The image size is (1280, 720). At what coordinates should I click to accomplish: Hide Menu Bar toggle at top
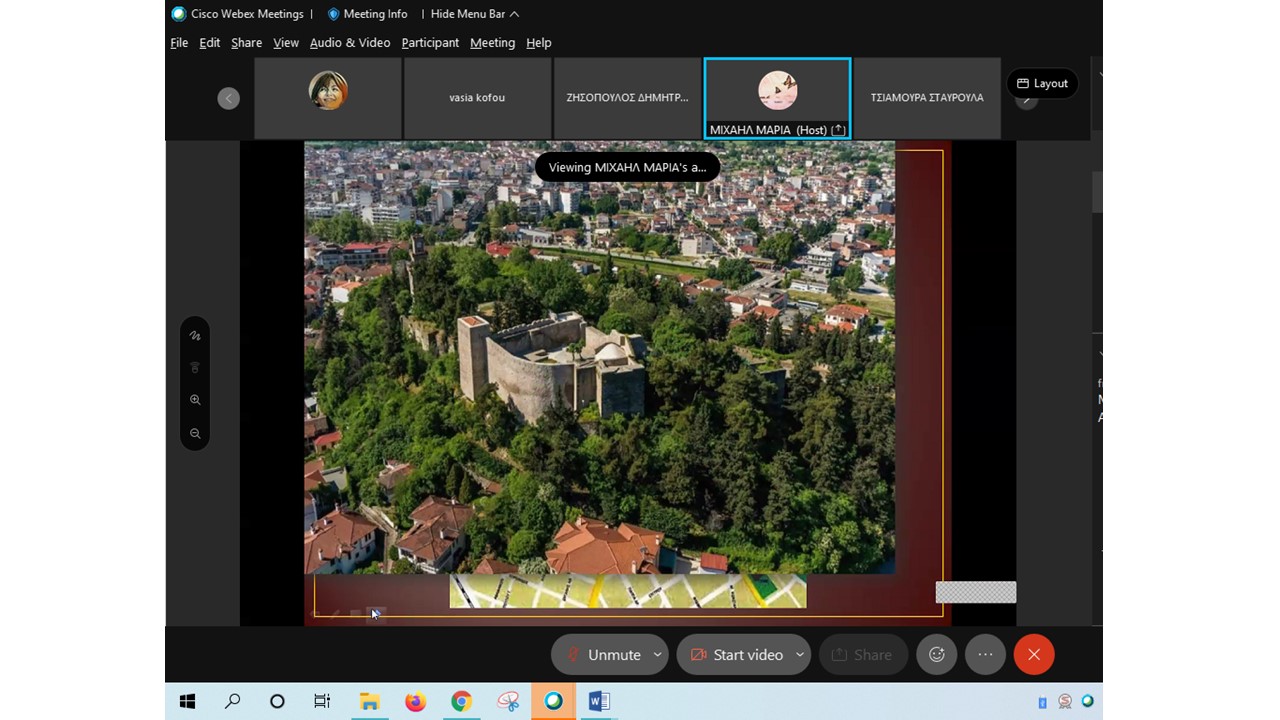(475, 14)
